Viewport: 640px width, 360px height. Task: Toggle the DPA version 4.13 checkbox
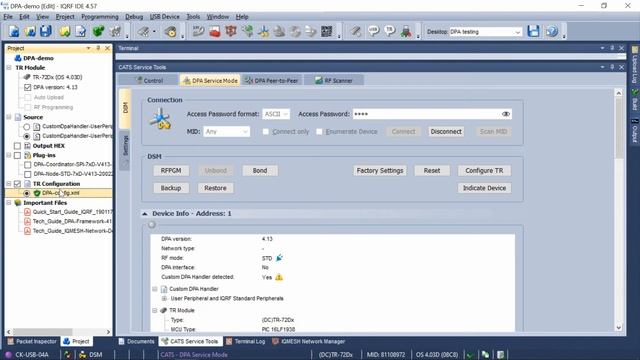[x=27, y=87]
